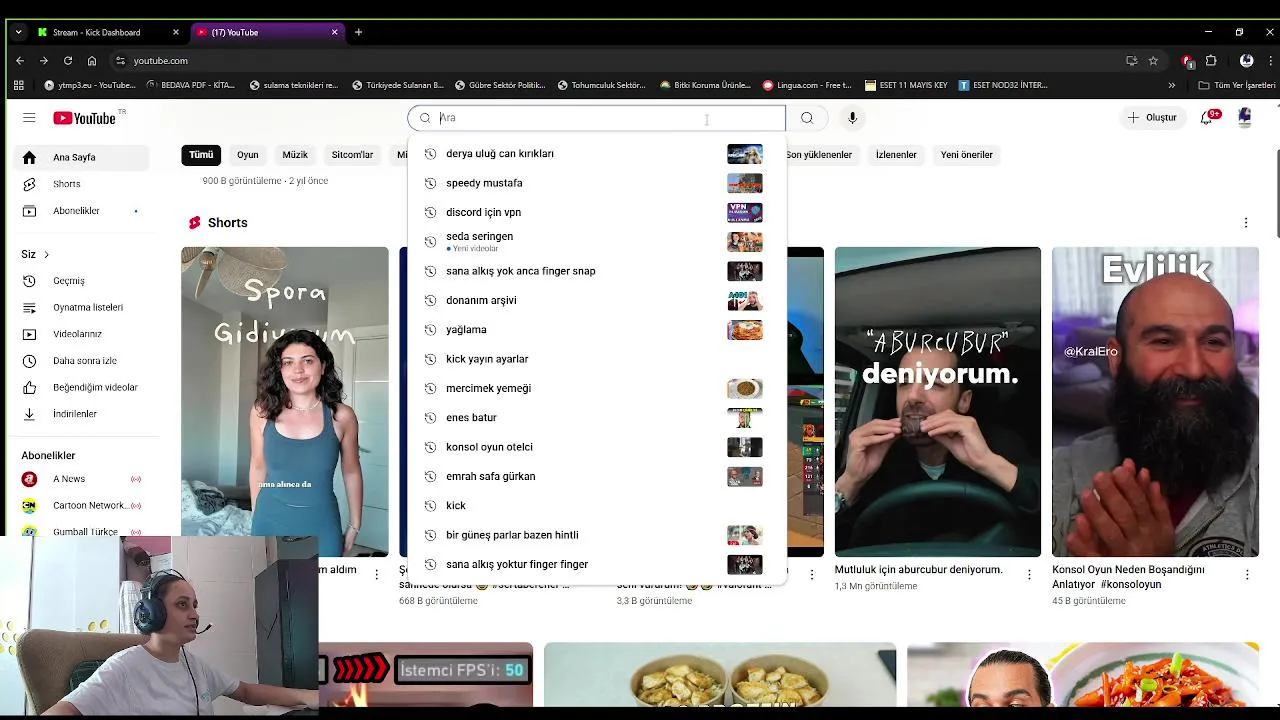The height and width of the screenshot is (720, 1280).
Task: Click thumbnail next to mercimek yemeği suggestion
Action: pyautogui.click(x=744, y=388)
